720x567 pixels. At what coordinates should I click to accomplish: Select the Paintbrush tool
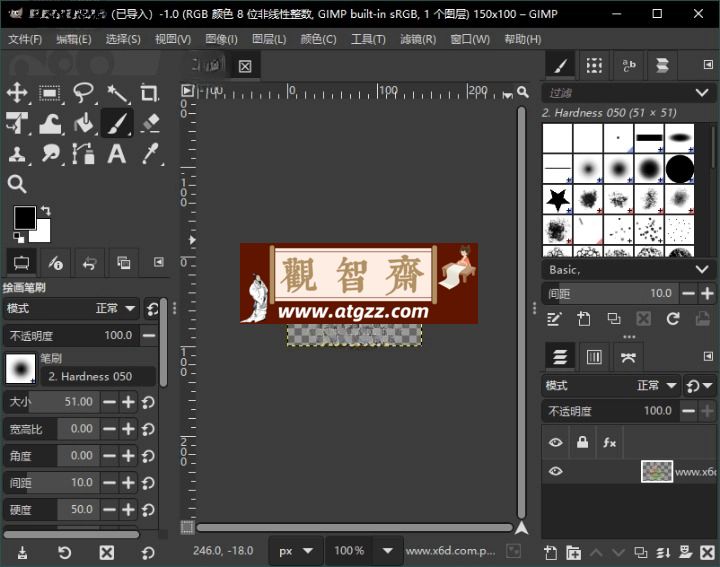pyautogui.click(x=117, y=123)
